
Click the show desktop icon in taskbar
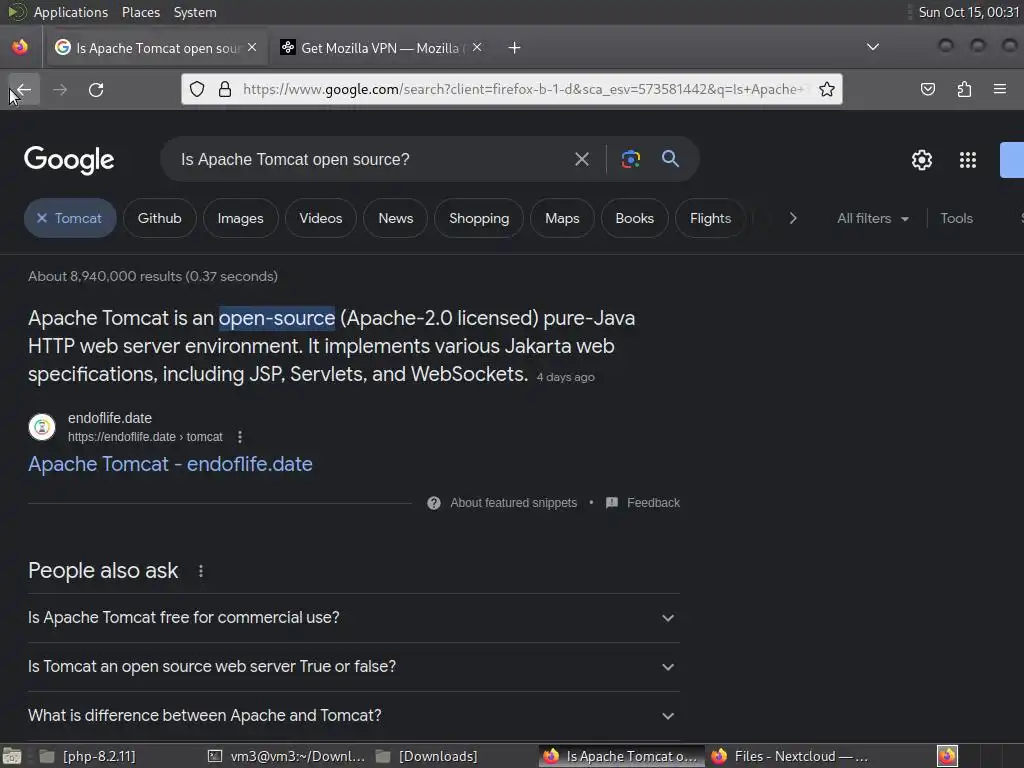12,756
